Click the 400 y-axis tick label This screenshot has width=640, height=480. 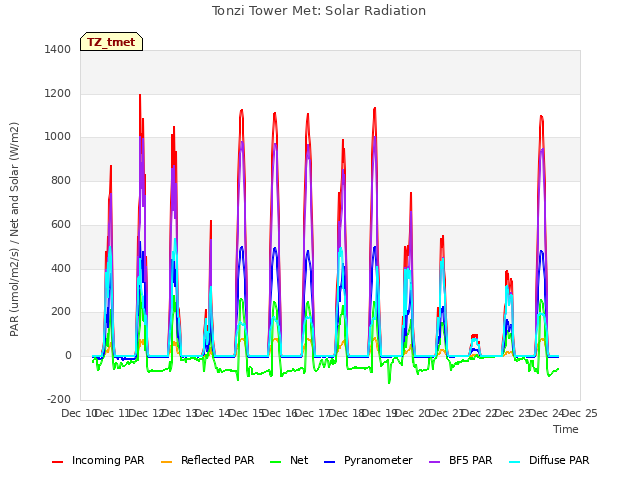click(61, 268)
